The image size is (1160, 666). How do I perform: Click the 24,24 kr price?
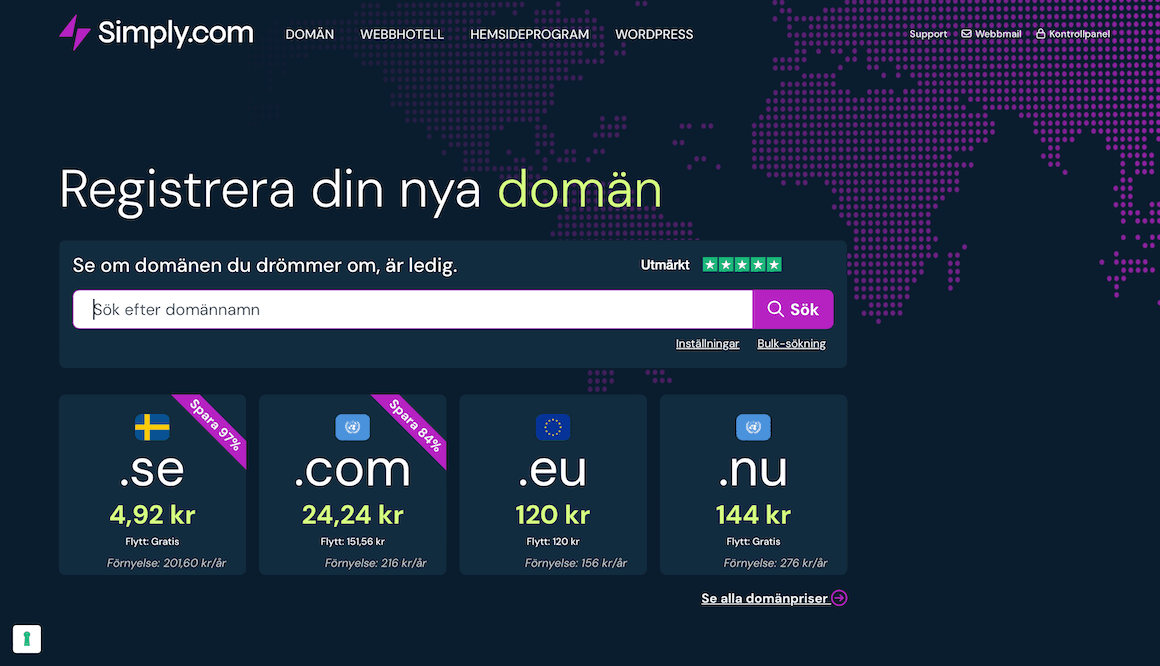click(353, 514)
